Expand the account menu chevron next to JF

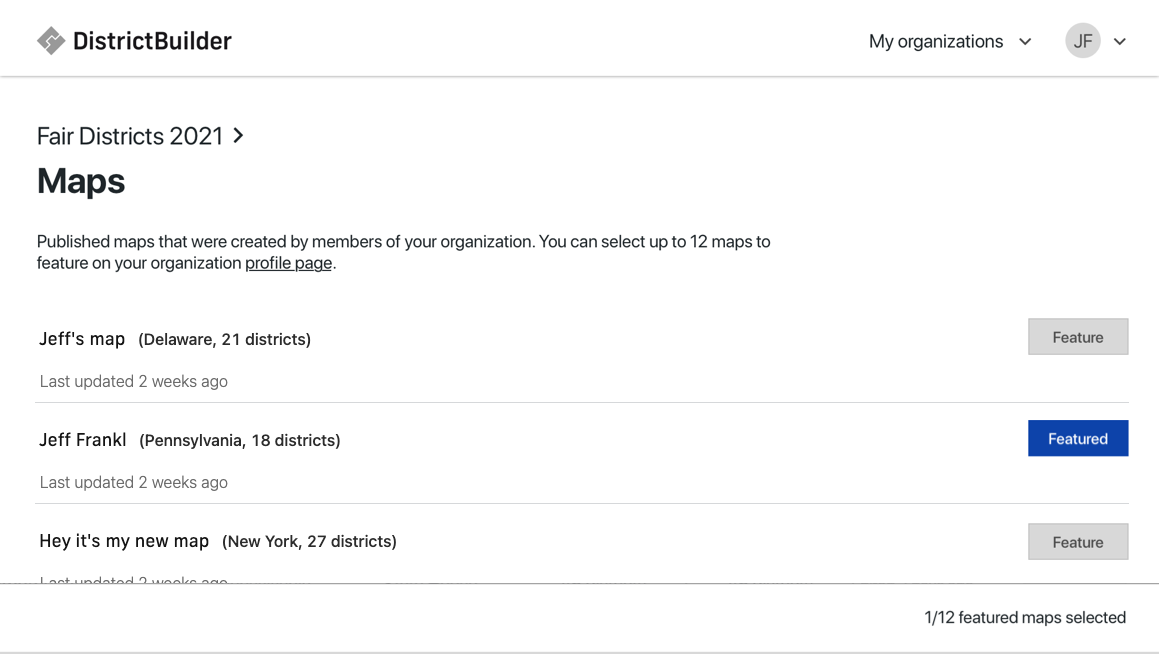1120,42
